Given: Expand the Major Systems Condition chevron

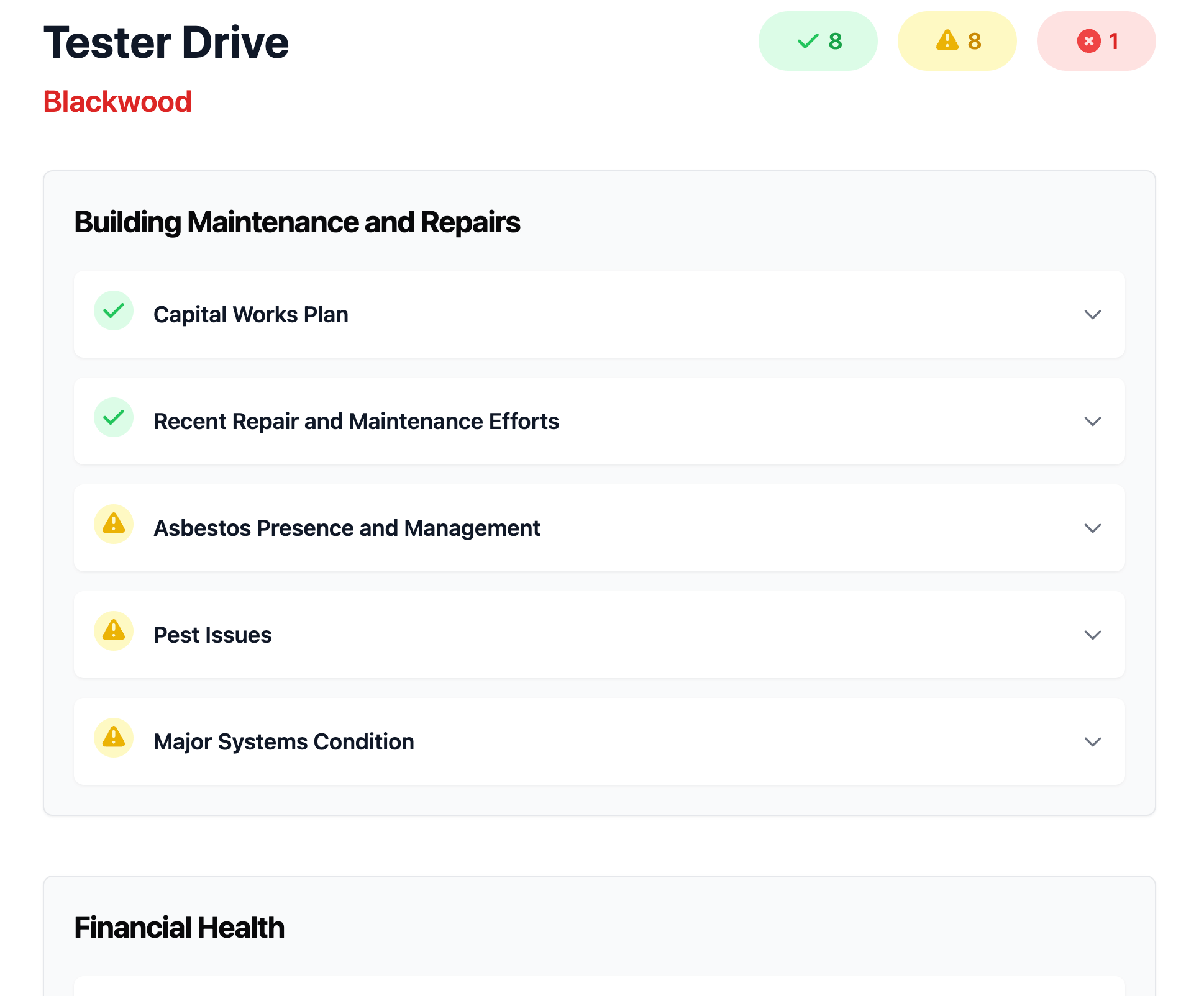Looking at the screenshot, I should click(1093, 741).
